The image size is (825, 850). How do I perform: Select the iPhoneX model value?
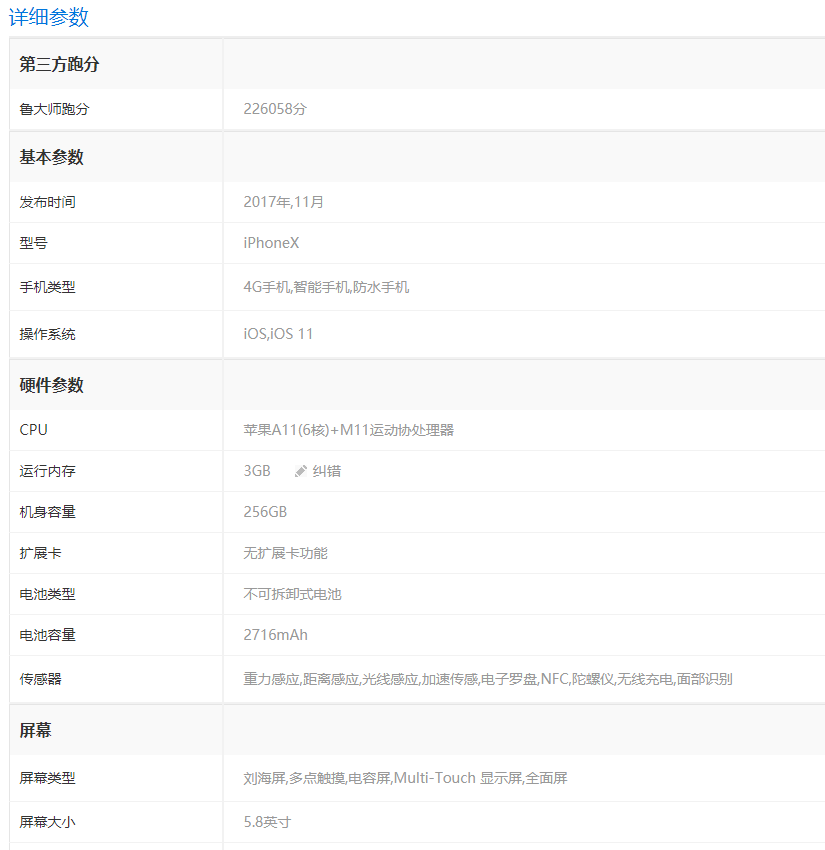(x=271, y=243)
